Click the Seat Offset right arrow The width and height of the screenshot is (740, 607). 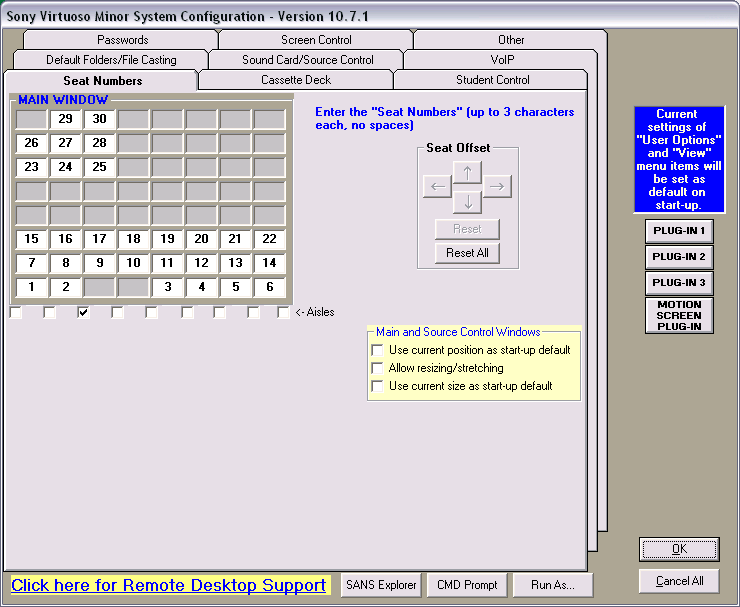click(x=497, y=186)
